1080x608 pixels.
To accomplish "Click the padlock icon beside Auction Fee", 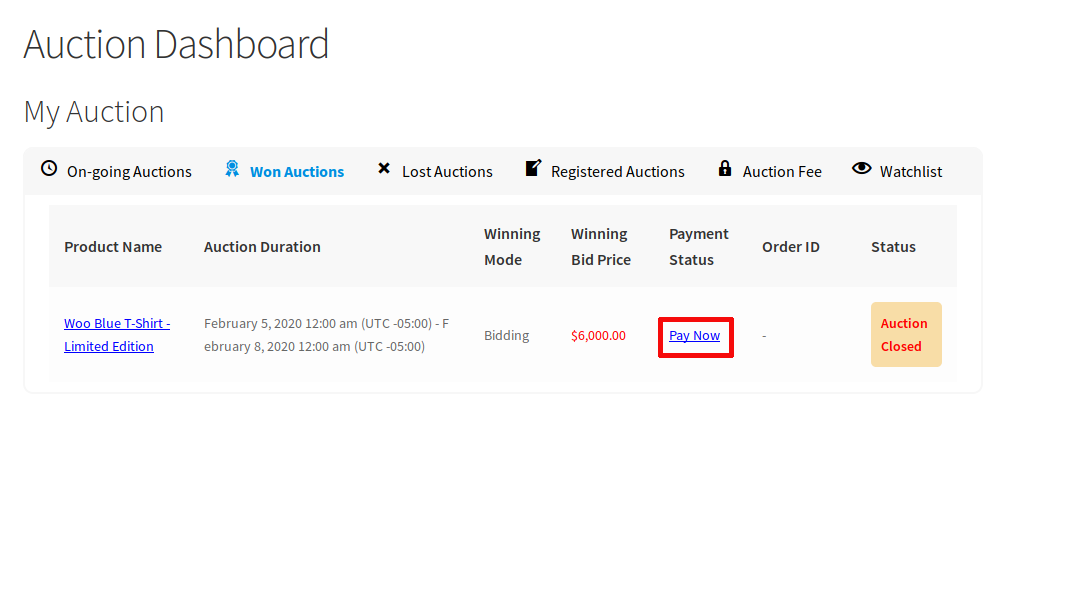I will tap(725, 168).
